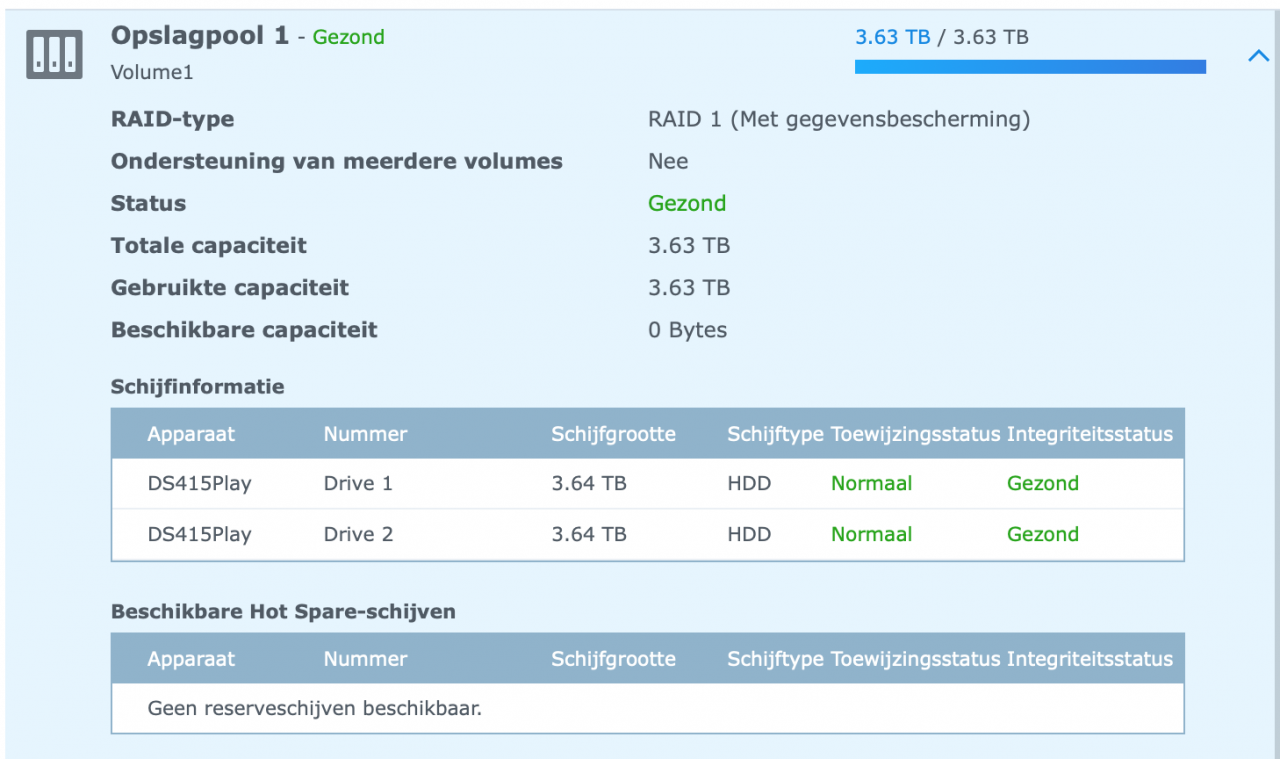Screen dimensions: 1280x759
Task: Click the Volume1 label under pool name
Action: pyautogui.click(x=152, y=73)
